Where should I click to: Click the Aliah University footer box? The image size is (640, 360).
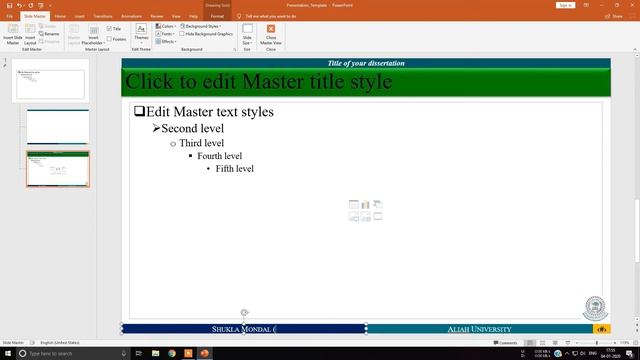pyautogui.click(x=479, y=329)
